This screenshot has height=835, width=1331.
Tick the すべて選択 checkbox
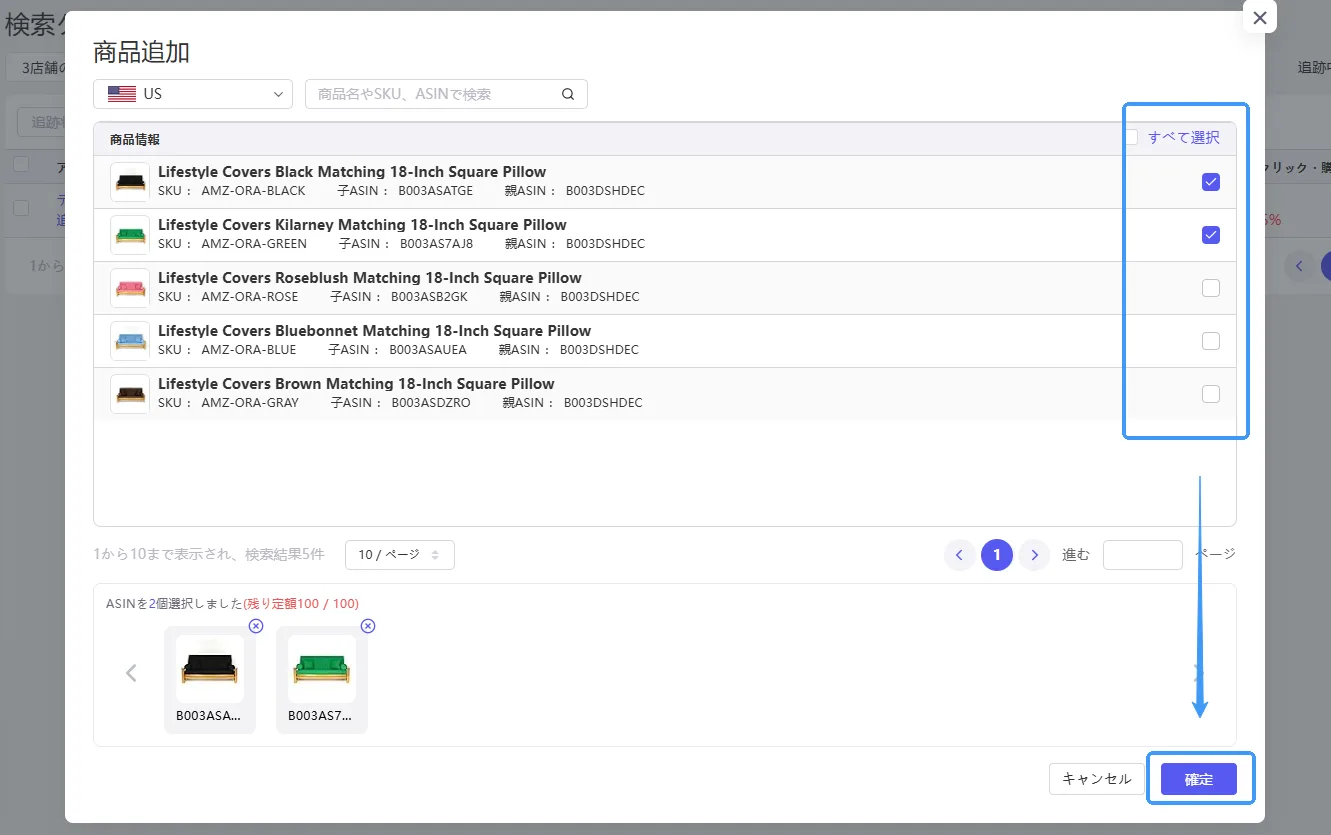coord(1131,138)
